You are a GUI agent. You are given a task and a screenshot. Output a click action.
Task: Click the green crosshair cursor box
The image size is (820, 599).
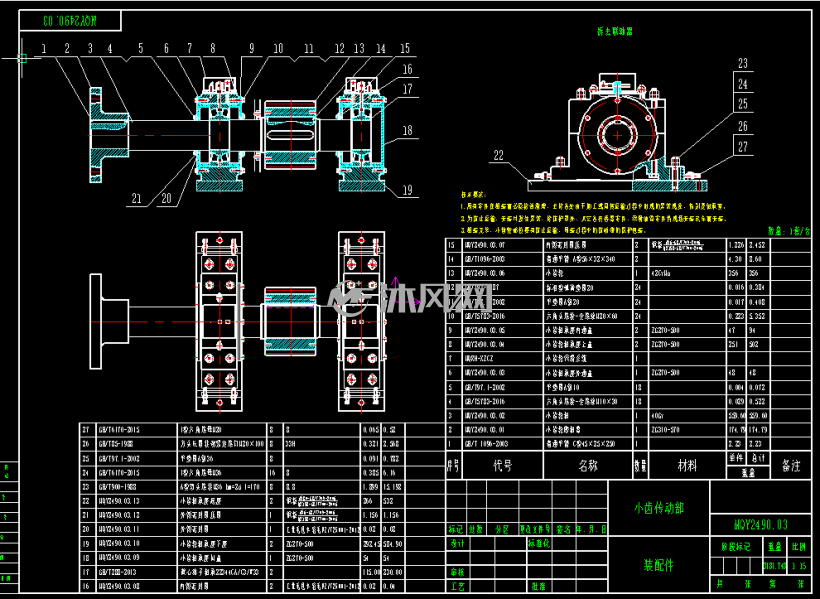pos(22,58)
